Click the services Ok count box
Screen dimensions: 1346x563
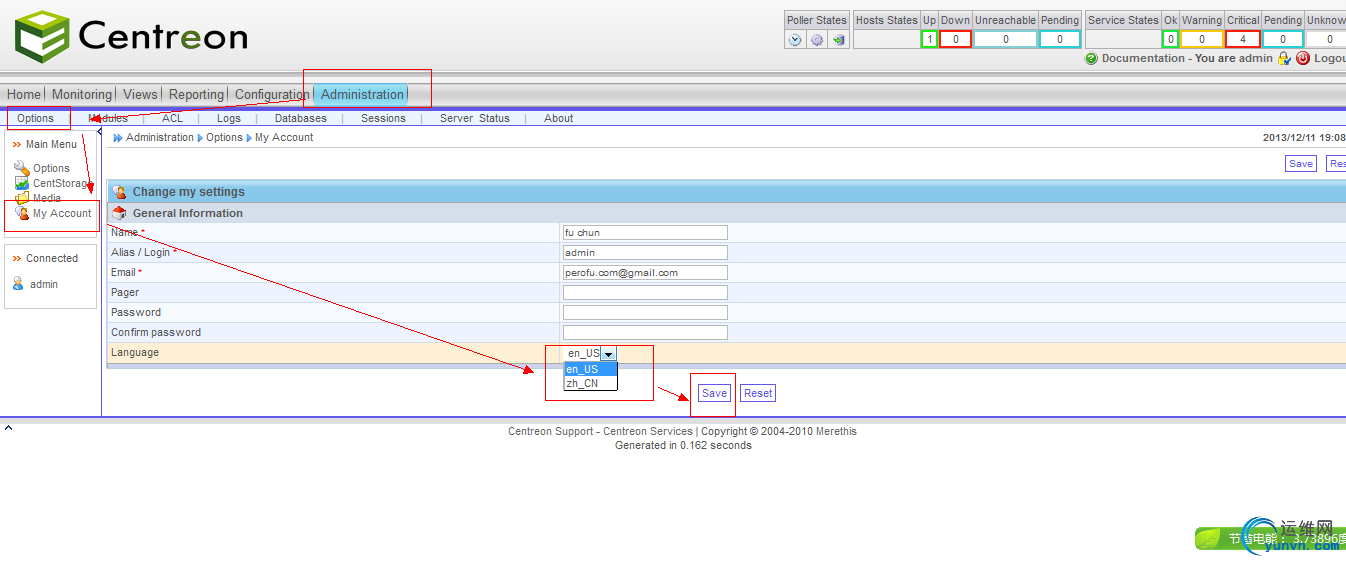point(1169,39)
